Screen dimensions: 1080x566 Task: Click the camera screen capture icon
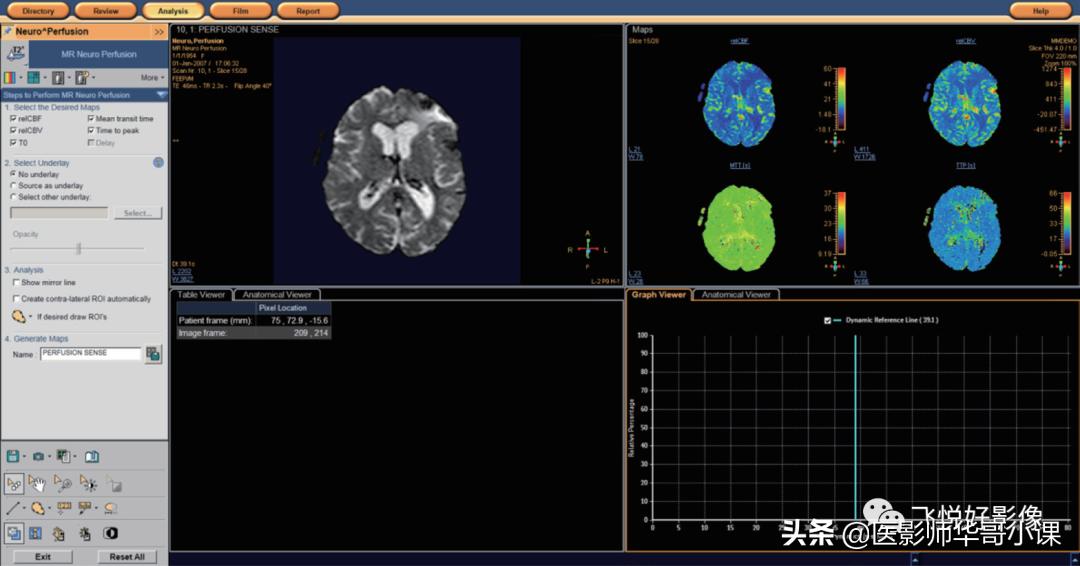pyautogui.click(x=38, y=456)
